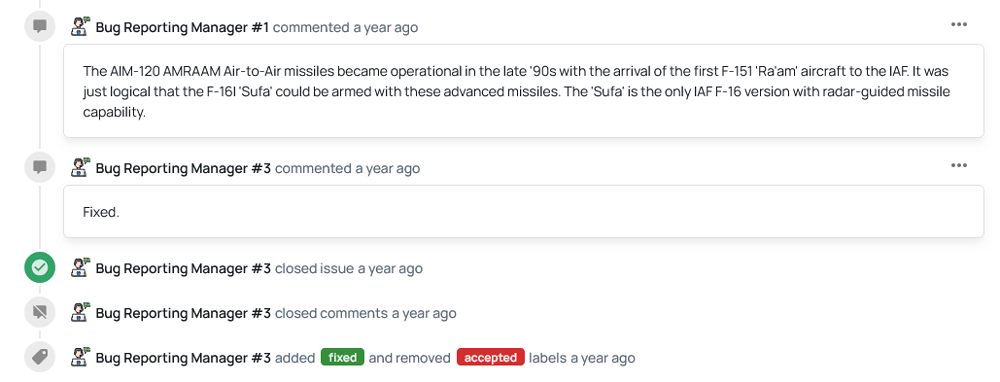
Task: Open Bug Reporting Manager #3 name on 'Fixed.' comment
Action: click(184, 168)
